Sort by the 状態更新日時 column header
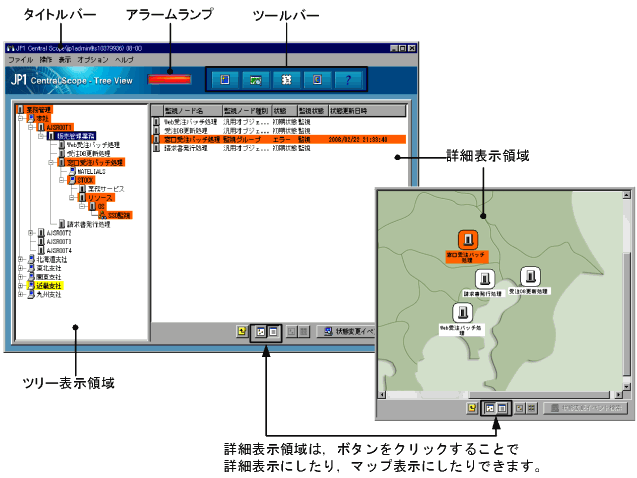The width and height of the screenshot is (637, 478). coord(367,110)
